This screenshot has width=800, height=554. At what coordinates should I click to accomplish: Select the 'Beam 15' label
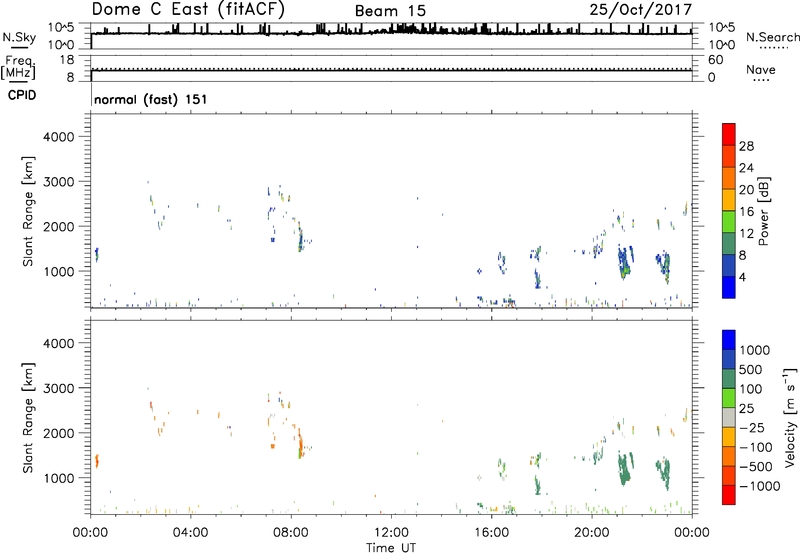(390, 11)
